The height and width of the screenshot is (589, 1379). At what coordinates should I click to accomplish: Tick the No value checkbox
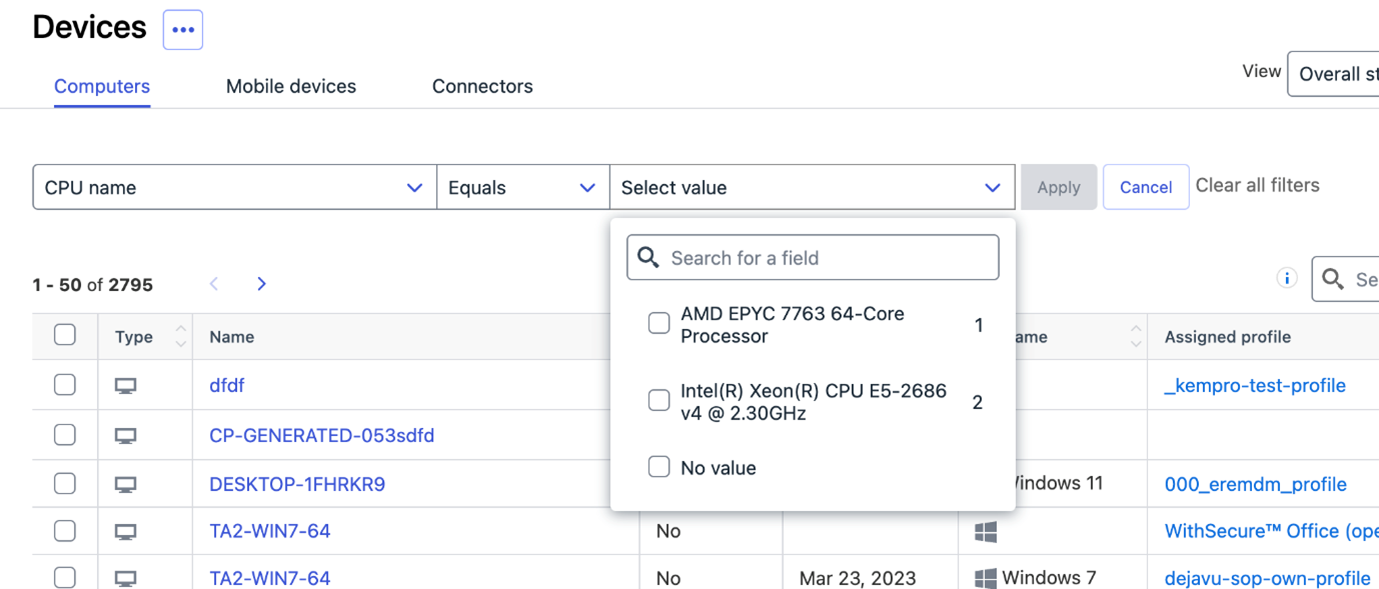(659, 467)
